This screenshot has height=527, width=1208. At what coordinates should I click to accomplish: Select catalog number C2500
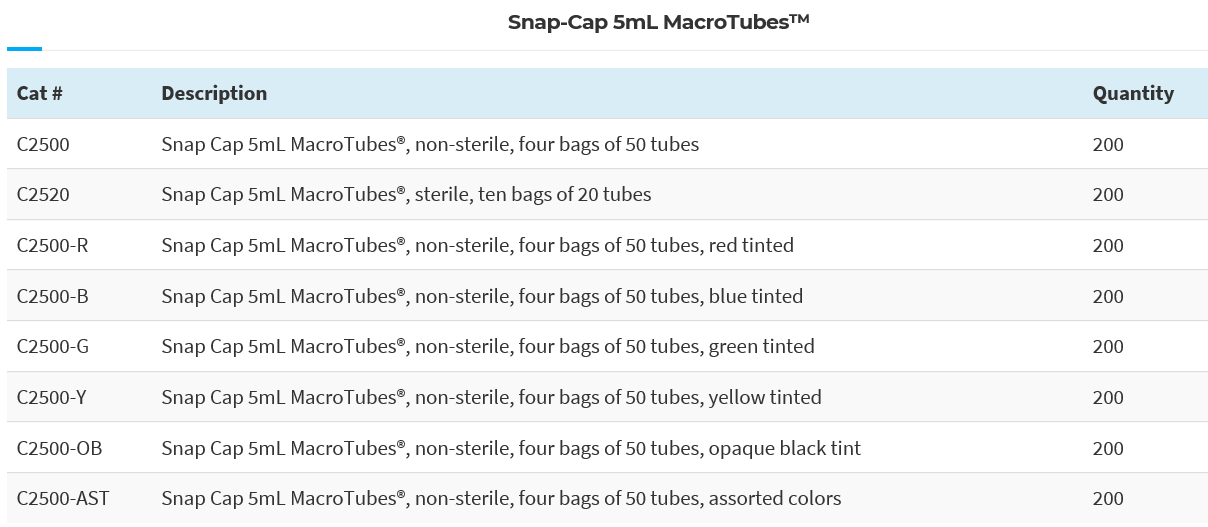tap(43, 145)
